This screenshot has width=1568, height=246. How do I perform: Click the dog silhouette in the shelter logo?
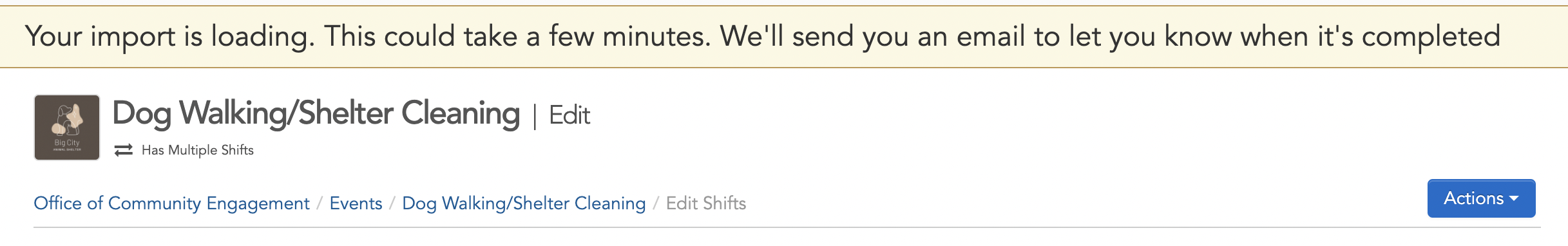68,120
